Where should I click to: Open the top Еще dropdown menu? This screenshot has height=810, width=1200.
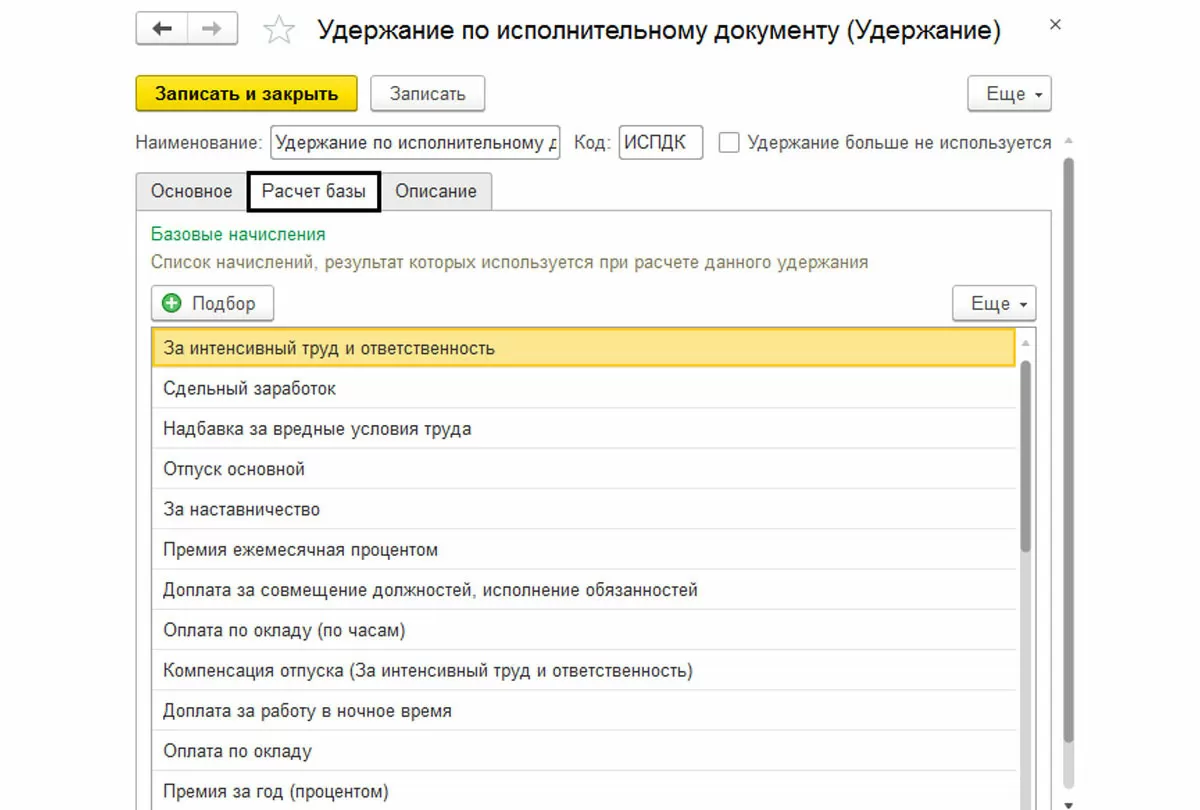[x=1010, y=94]
